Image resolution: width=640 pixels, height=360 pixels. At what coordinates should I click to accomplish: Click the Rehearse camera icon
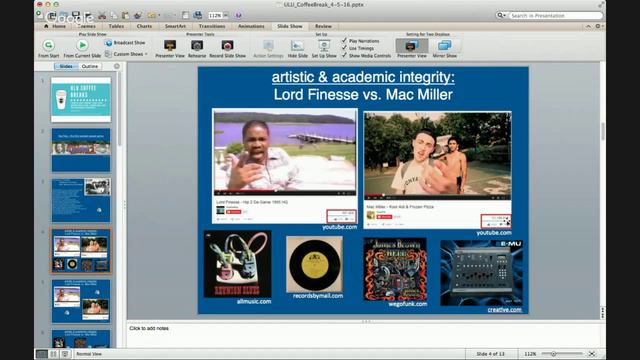(197, 45)
